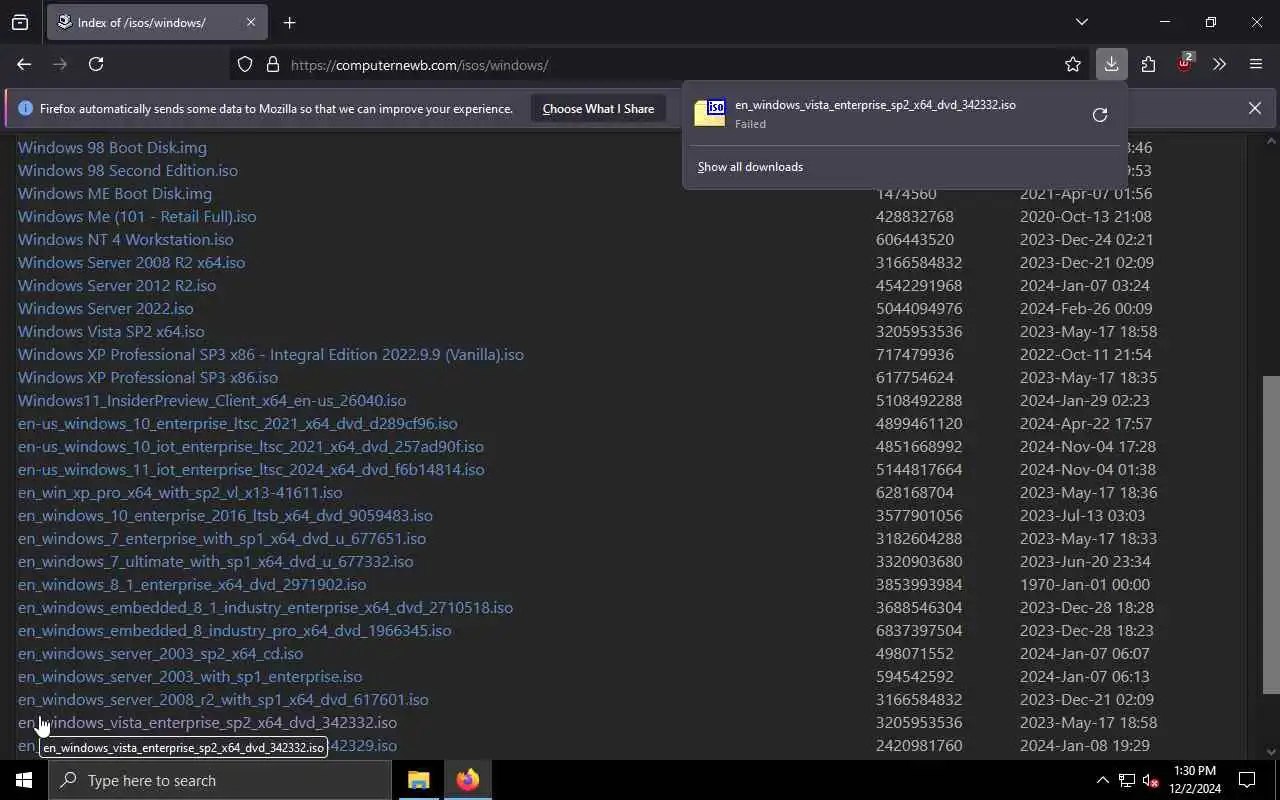Click date 1970-Jan-01 00:00

coord(1085,584)
